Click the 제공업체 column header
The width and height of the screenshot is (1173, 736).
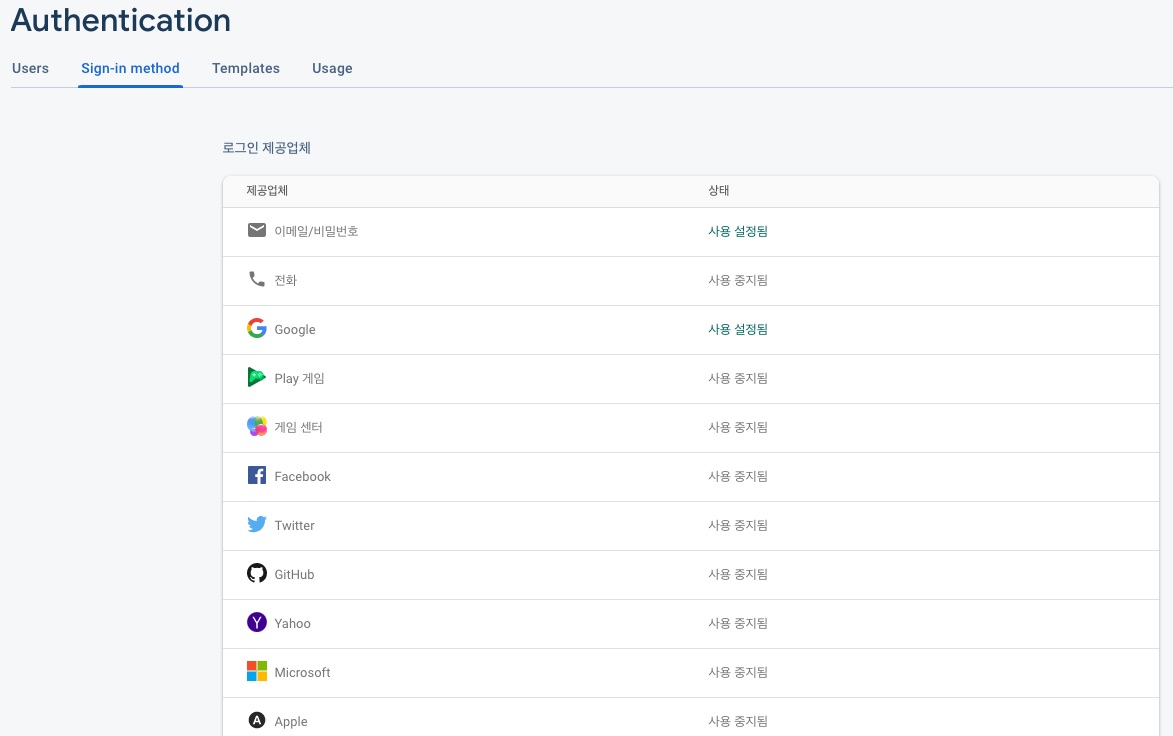click(267, 191)
